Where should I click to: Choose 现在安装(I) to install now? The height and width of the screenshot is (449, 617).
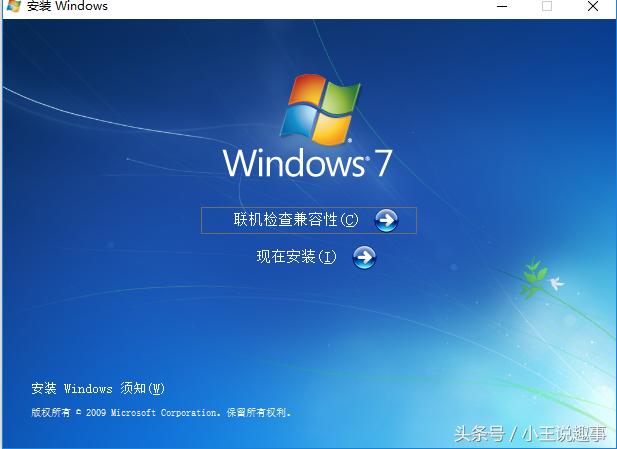coord(296,257)
